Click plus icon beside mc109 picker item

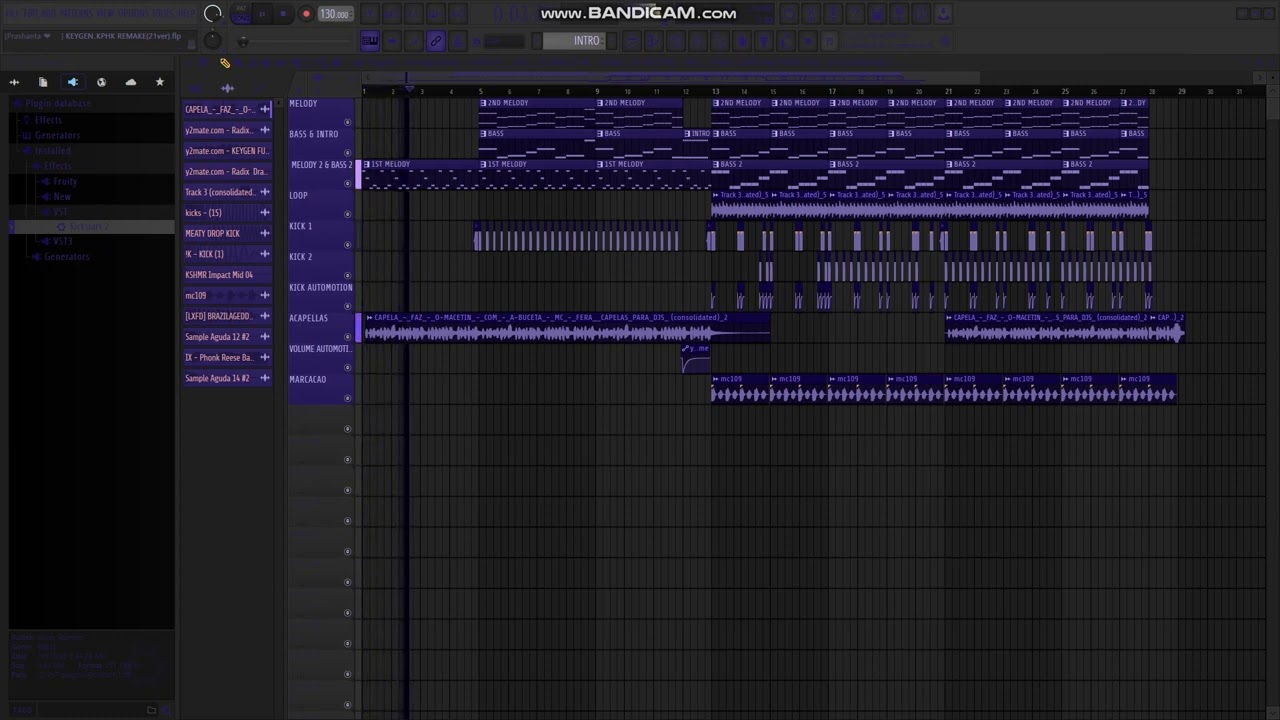tap(265, 295)
